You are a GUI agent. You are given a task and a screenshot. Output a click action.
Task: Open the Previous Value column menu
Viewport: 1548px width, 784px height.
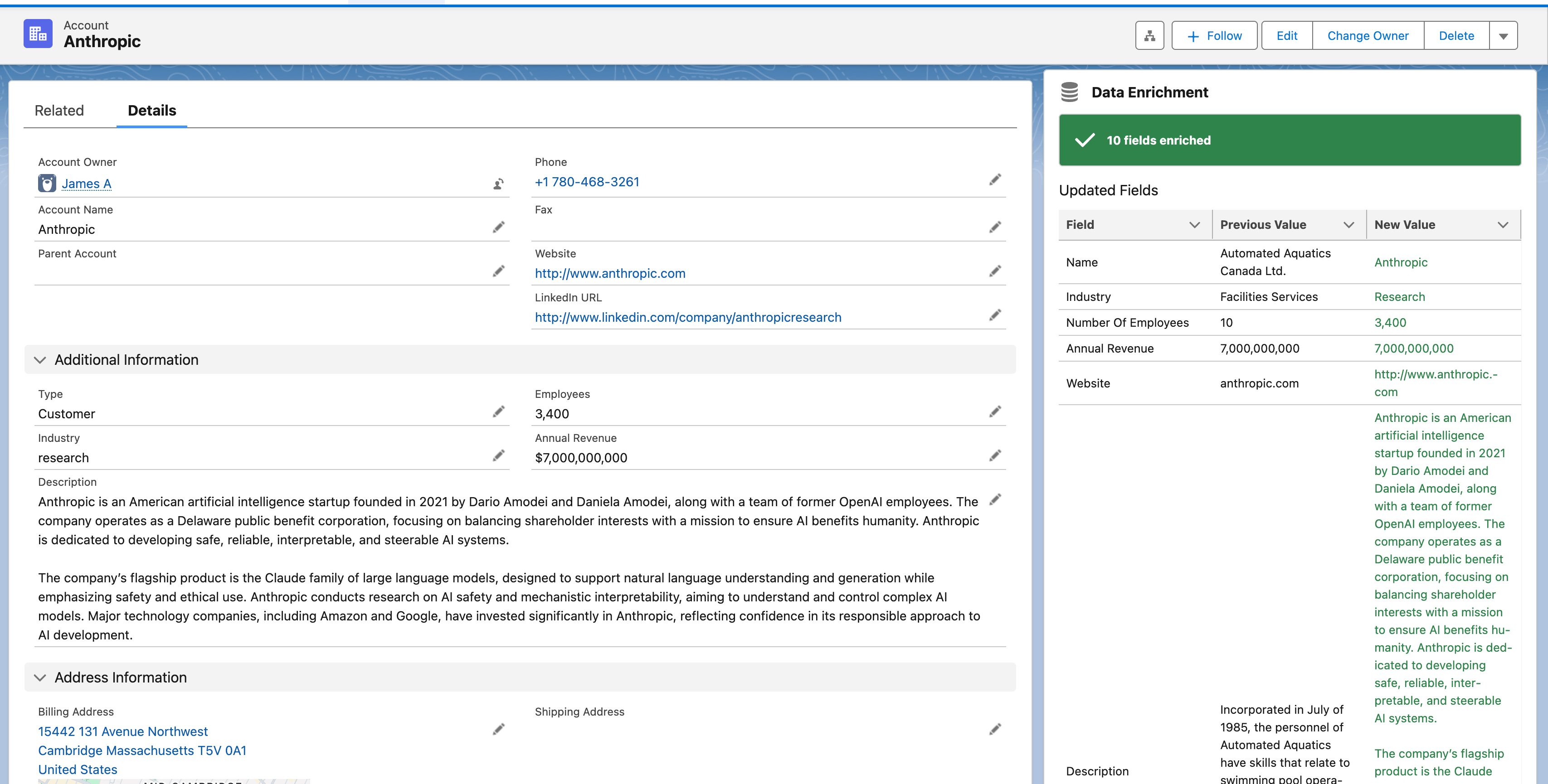pyautogui.click(x=1348, y=225)
